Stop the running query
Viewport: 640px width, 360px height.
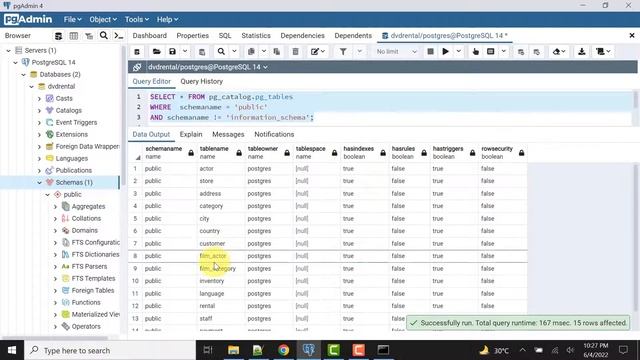pos(430,51)
